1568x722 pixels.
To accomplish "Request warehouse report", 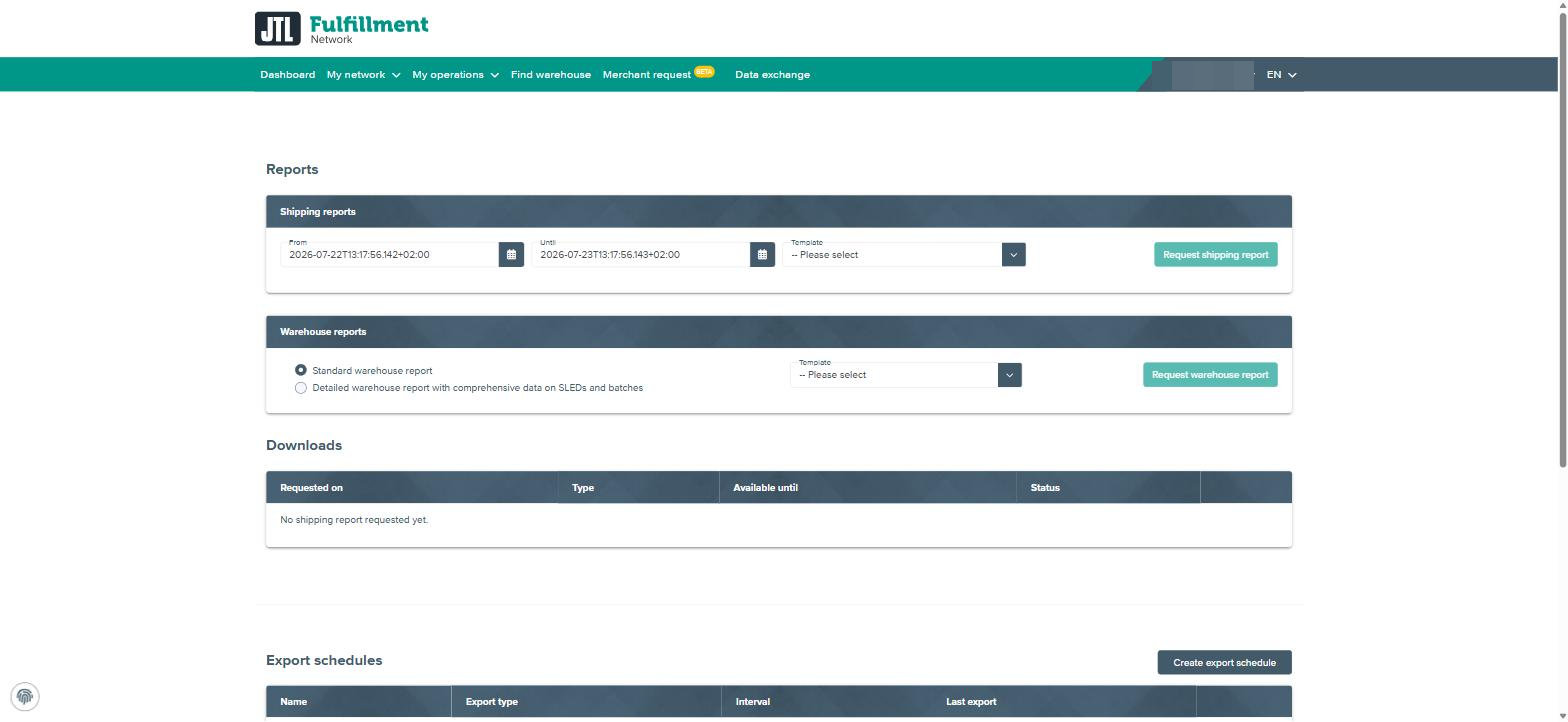I will coord(1210,375).
